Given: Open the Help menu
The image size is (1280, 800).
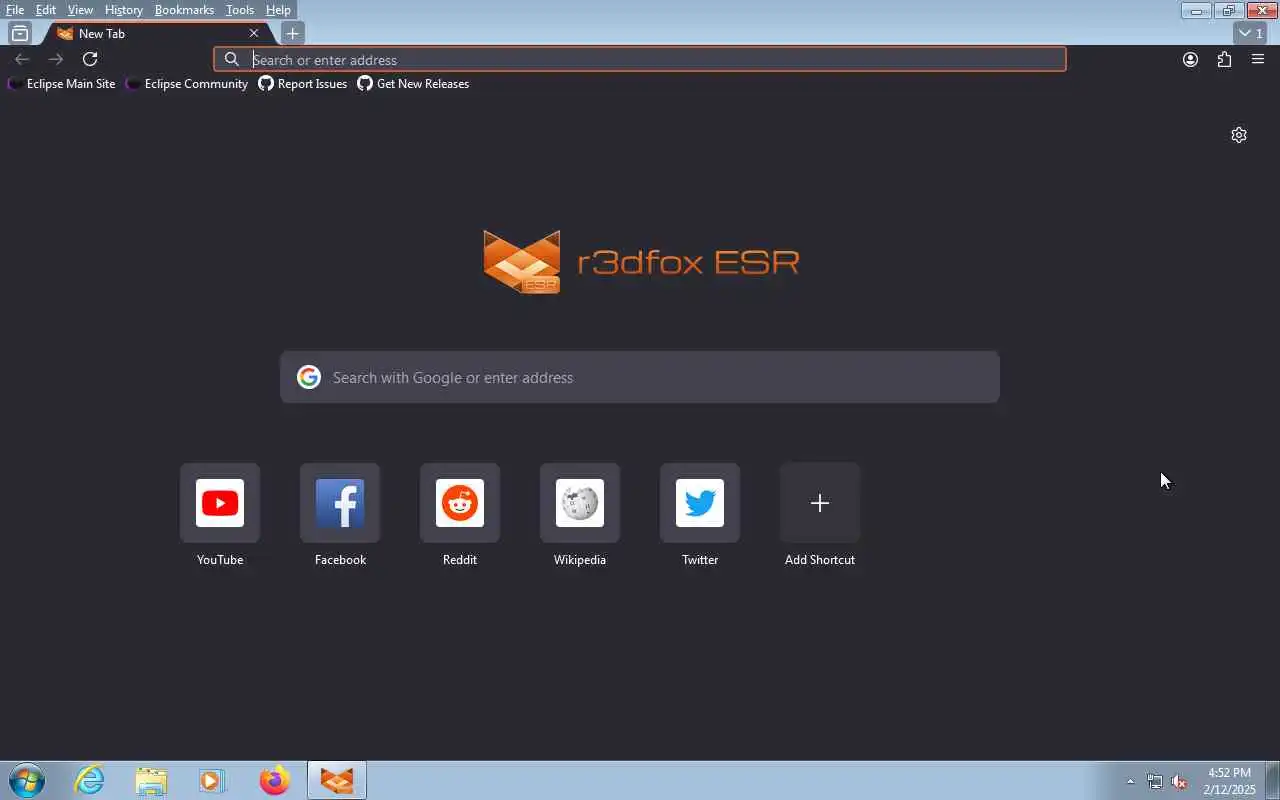Looking at the screenshot, I should [x=278, y=10].
